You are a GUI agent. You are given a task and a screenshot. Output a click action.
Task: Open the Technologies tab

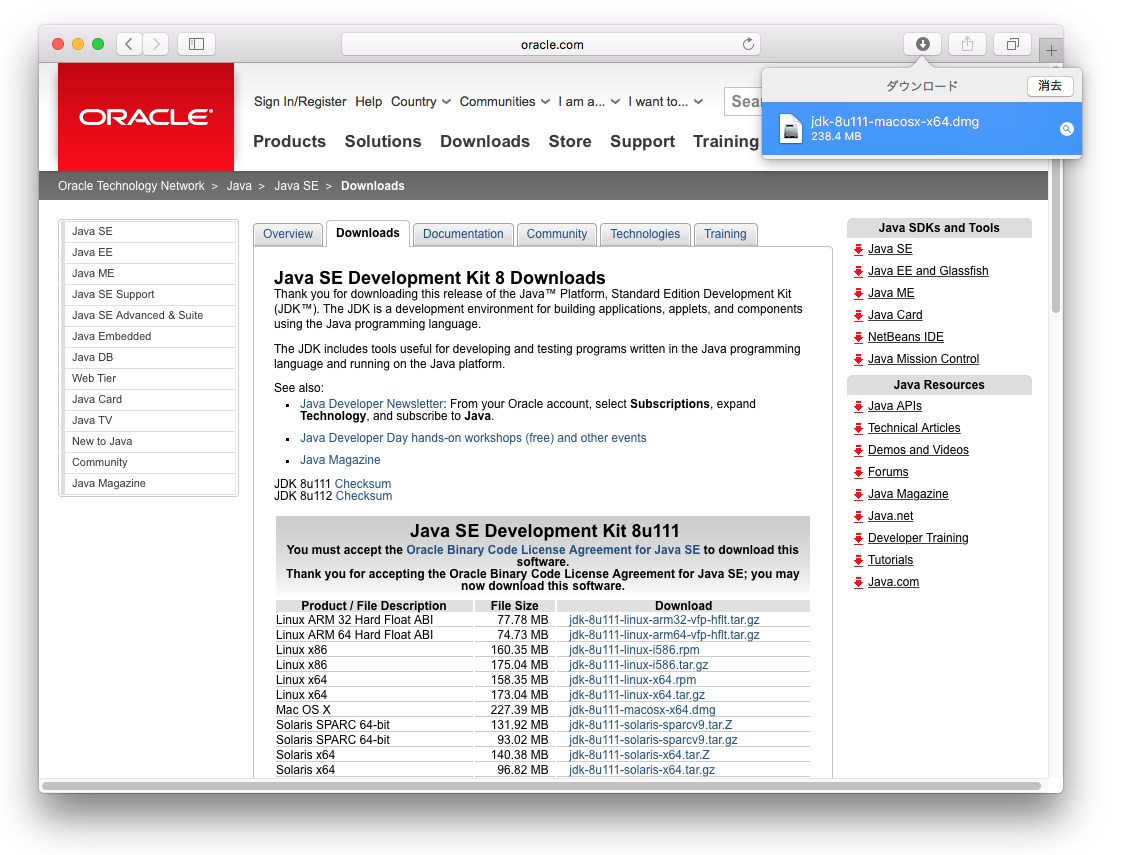(x=645, y=234)
